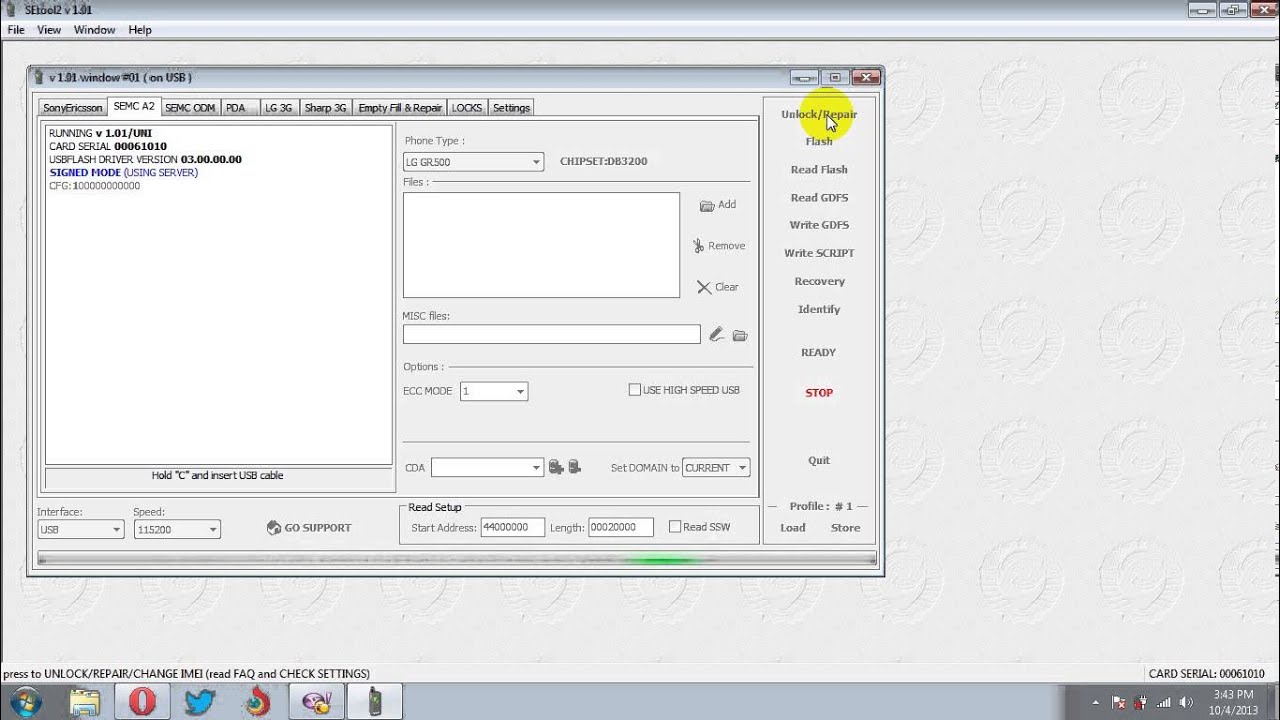Open the View menu
The width and height of the screenshot is (1280, 720).
(x=49, y=30)
